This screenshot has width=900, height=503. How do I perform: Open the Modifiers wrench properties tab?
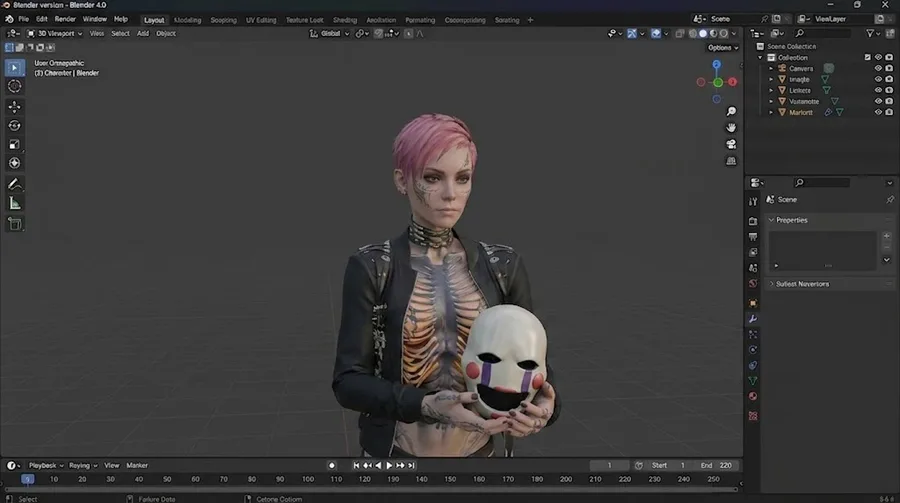753,319
